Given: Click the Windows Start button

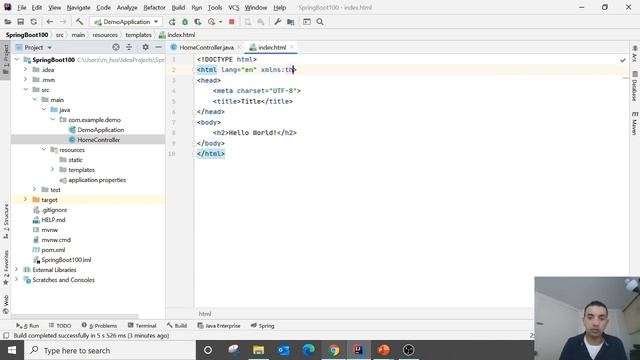Looking at the screenshot, I should tap(12, 350).
